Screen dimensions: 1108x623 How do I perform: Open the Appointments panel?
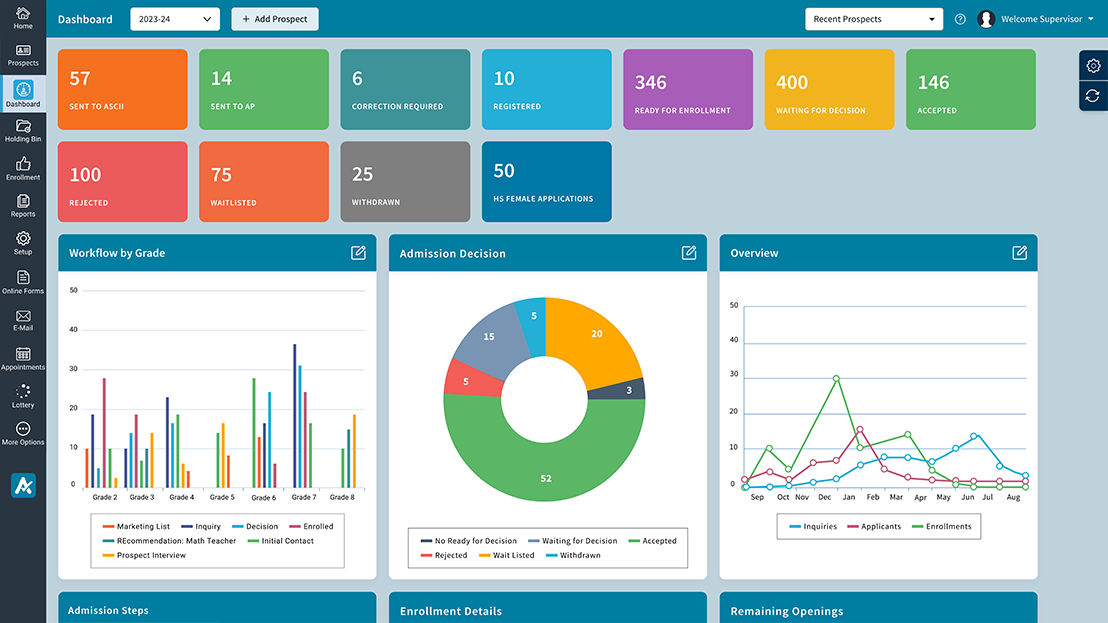coord(22,358)
